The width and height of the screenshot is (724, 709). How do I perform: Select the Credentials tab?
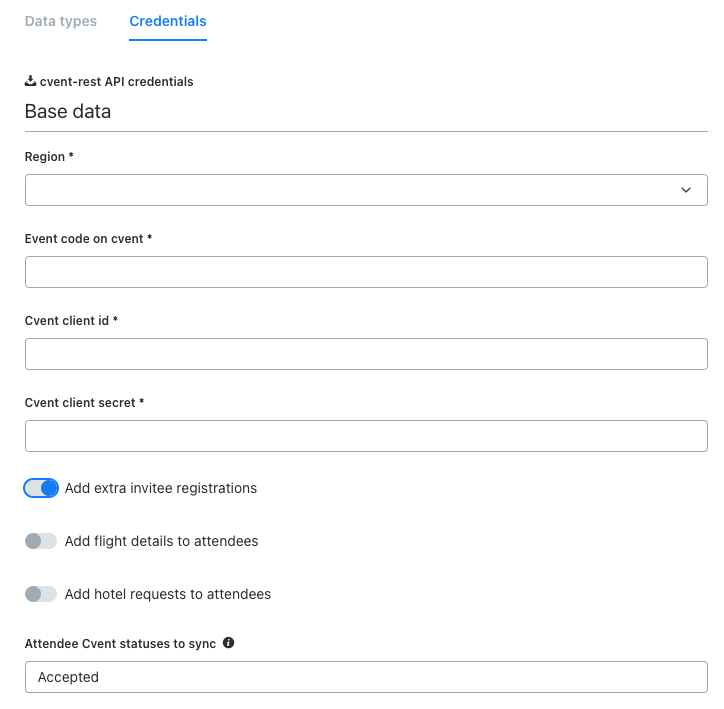pos(168,21)
